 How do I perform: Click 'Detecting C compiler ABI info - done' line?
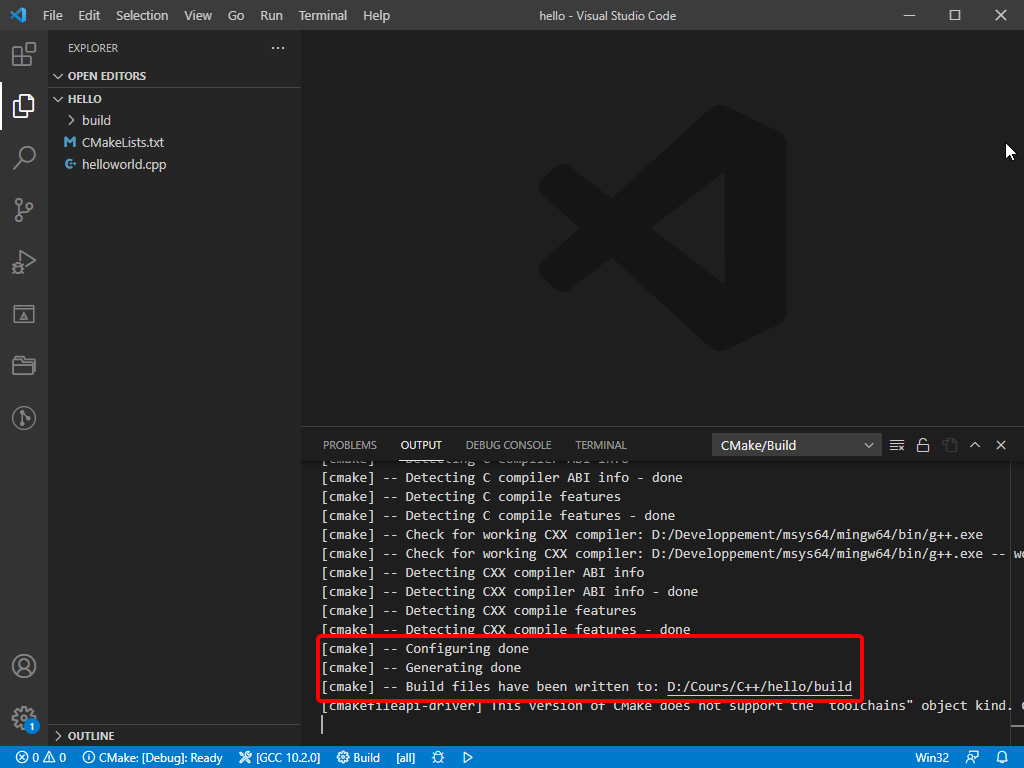[x=502, y=477]
